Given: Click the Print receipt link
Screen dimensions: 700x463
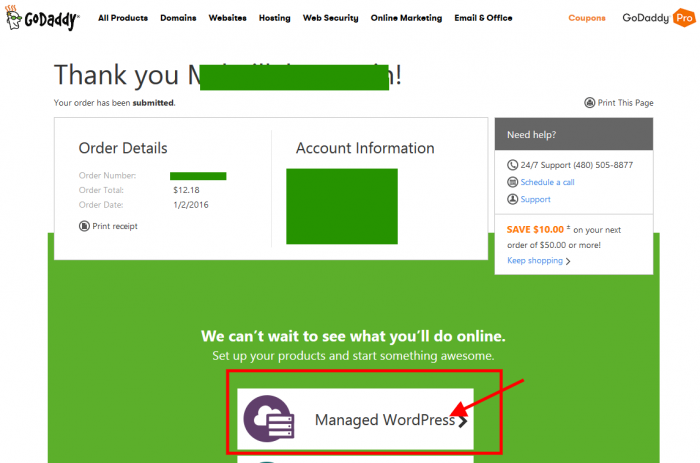Looking at the screenshot, I should click(x=115, y=226).
